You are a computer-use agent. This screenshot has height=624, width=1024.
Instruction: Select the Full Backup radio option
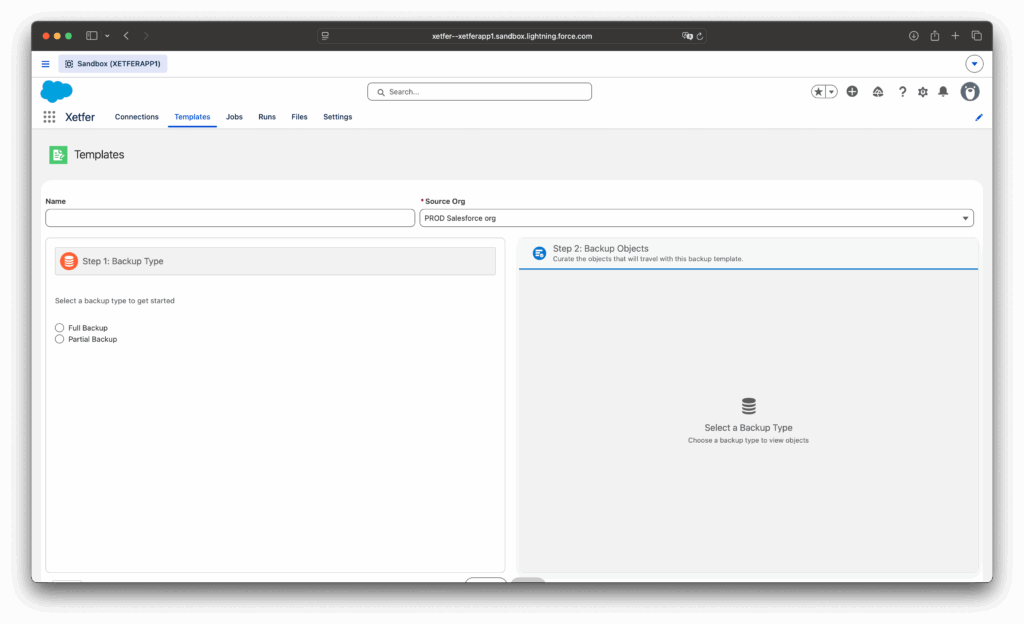click(59, 328)
